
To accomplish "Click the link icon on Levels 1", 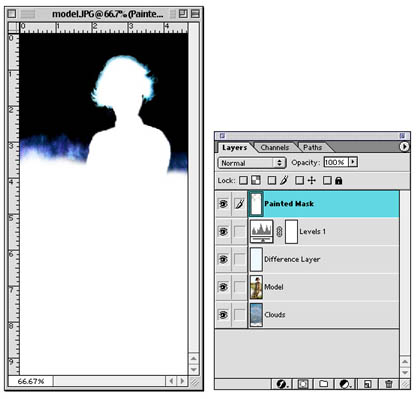I will click(x=279, y=231).
